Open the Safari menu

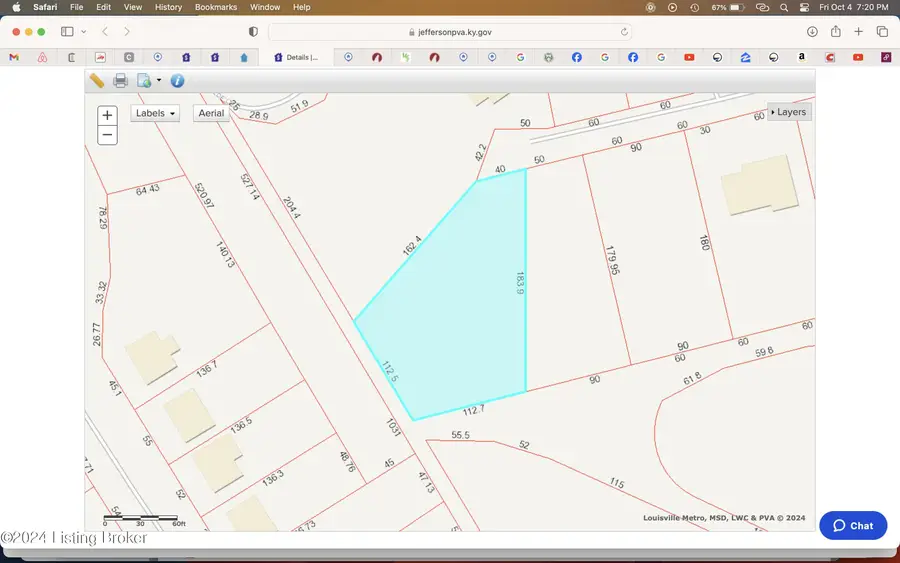point(45,7)
